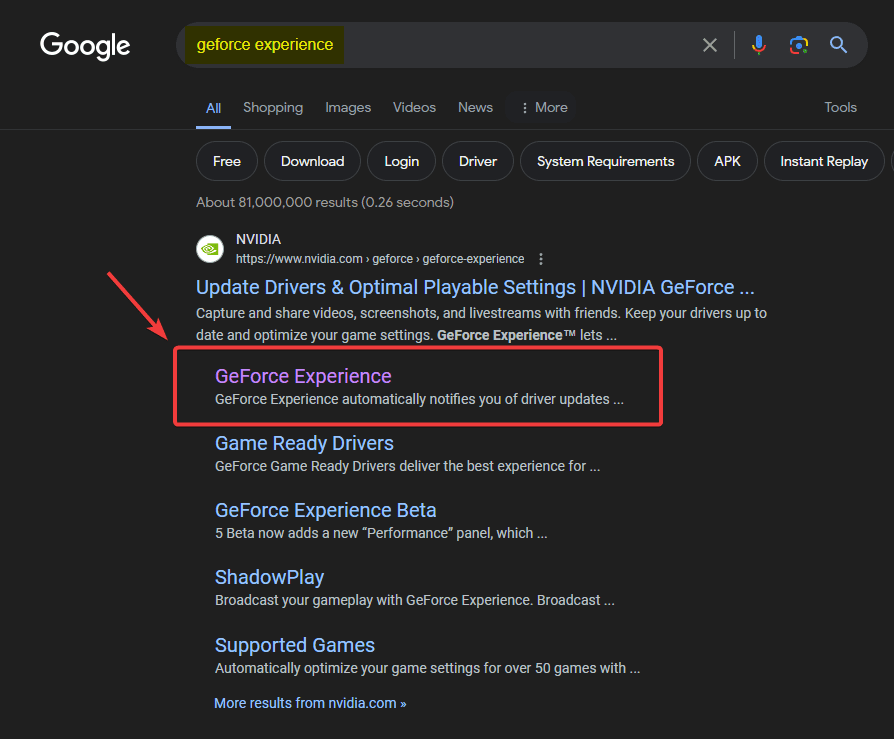Switch to the Images tab
This screenshot has height=739, width=894.
tap(348, 107)
